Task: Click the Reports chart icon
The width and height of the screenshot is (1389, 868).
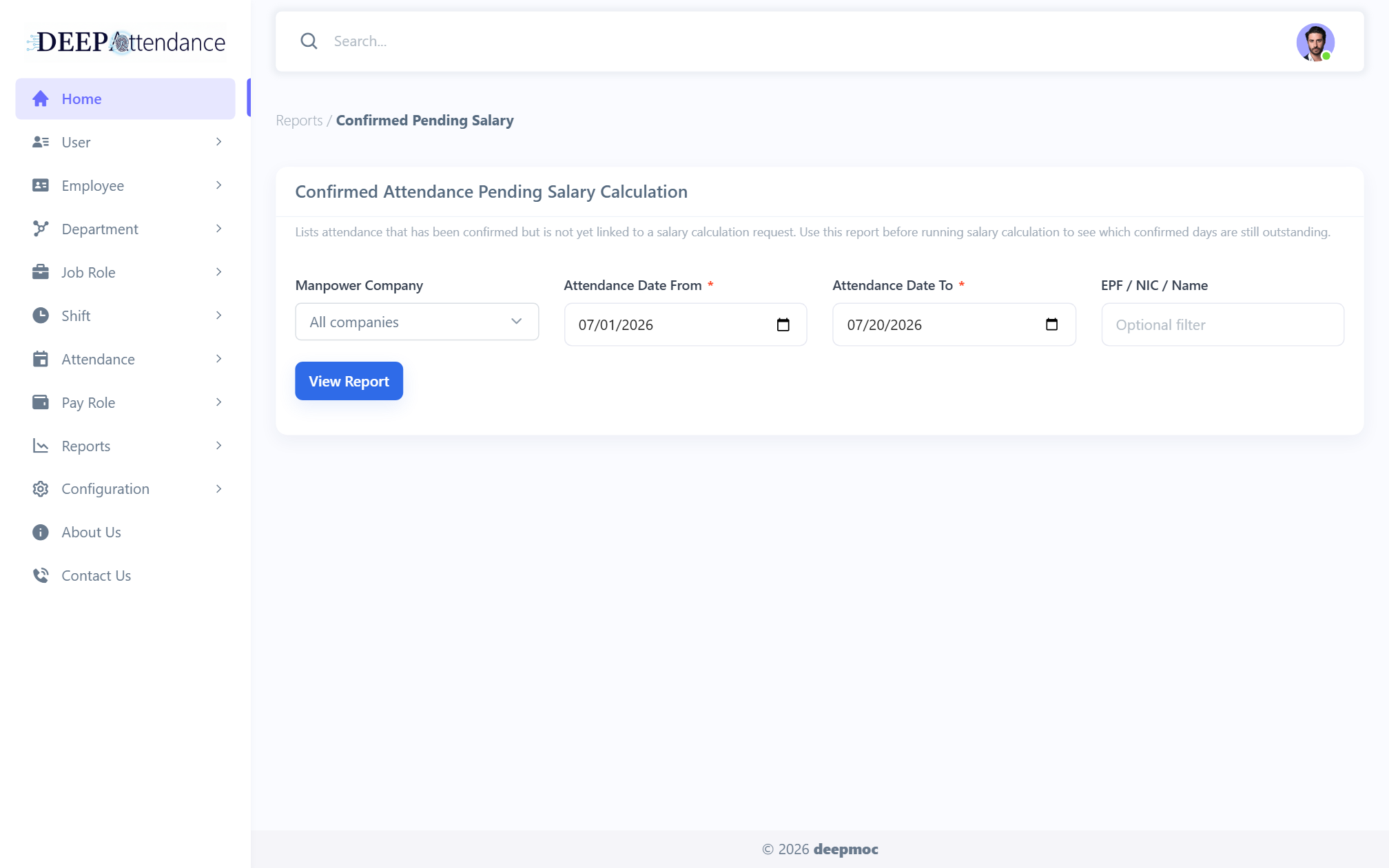Action: coord(41,446)
